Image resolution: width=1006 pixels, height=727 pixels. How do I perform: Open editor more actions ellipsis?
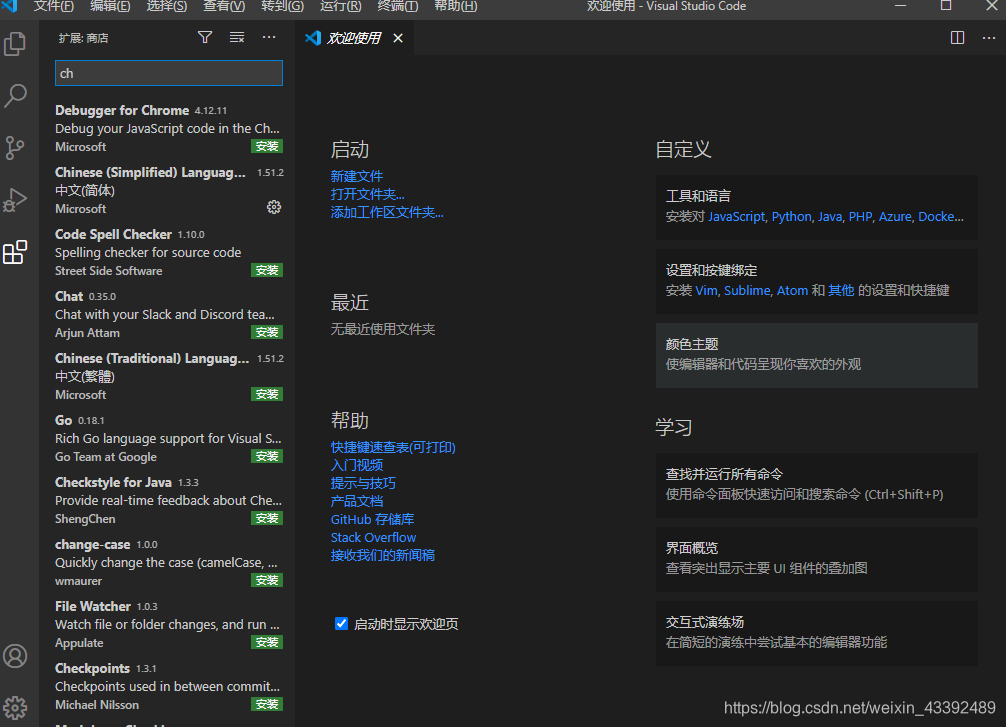(989, 38)
